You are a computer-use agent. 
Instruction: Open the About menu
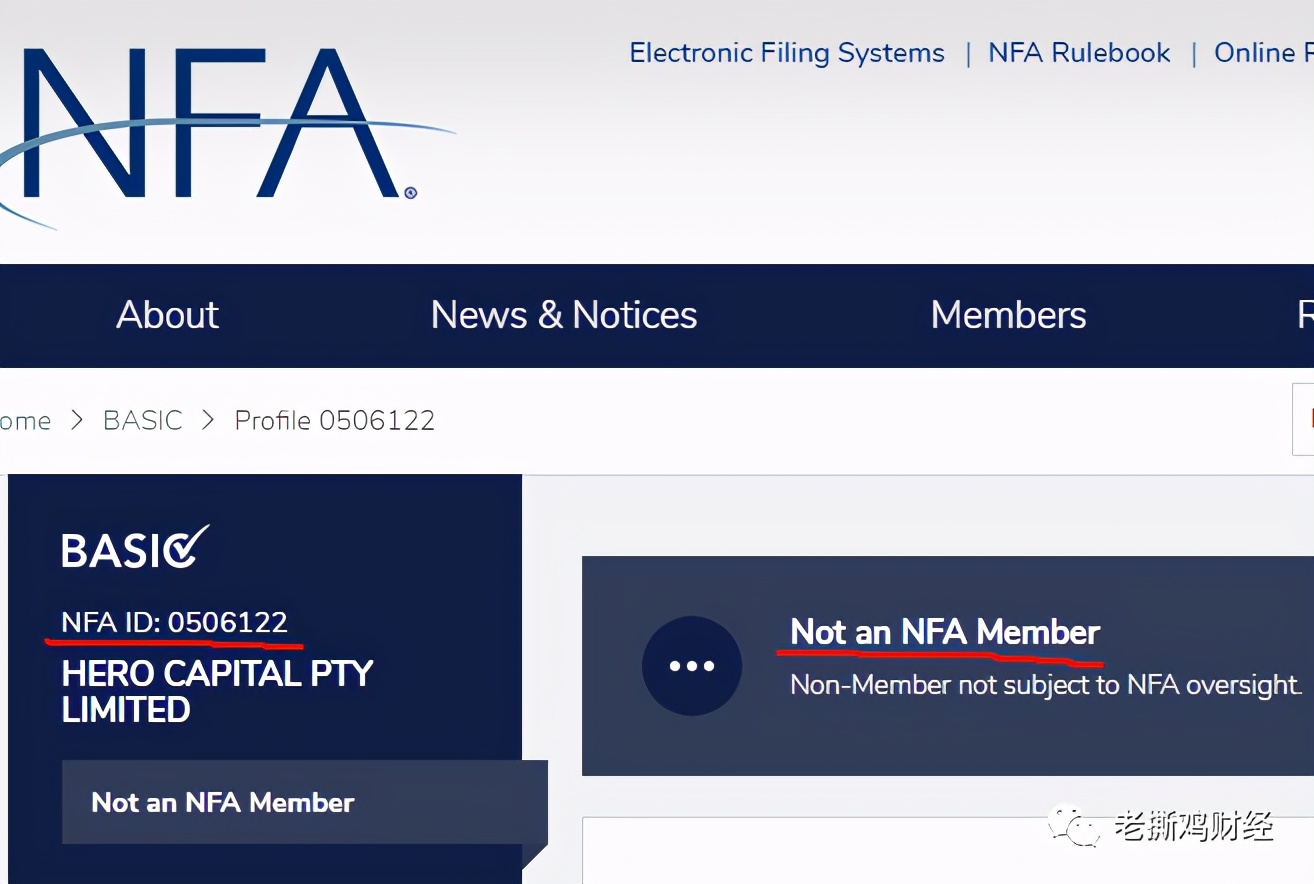(x=167, y=315)
